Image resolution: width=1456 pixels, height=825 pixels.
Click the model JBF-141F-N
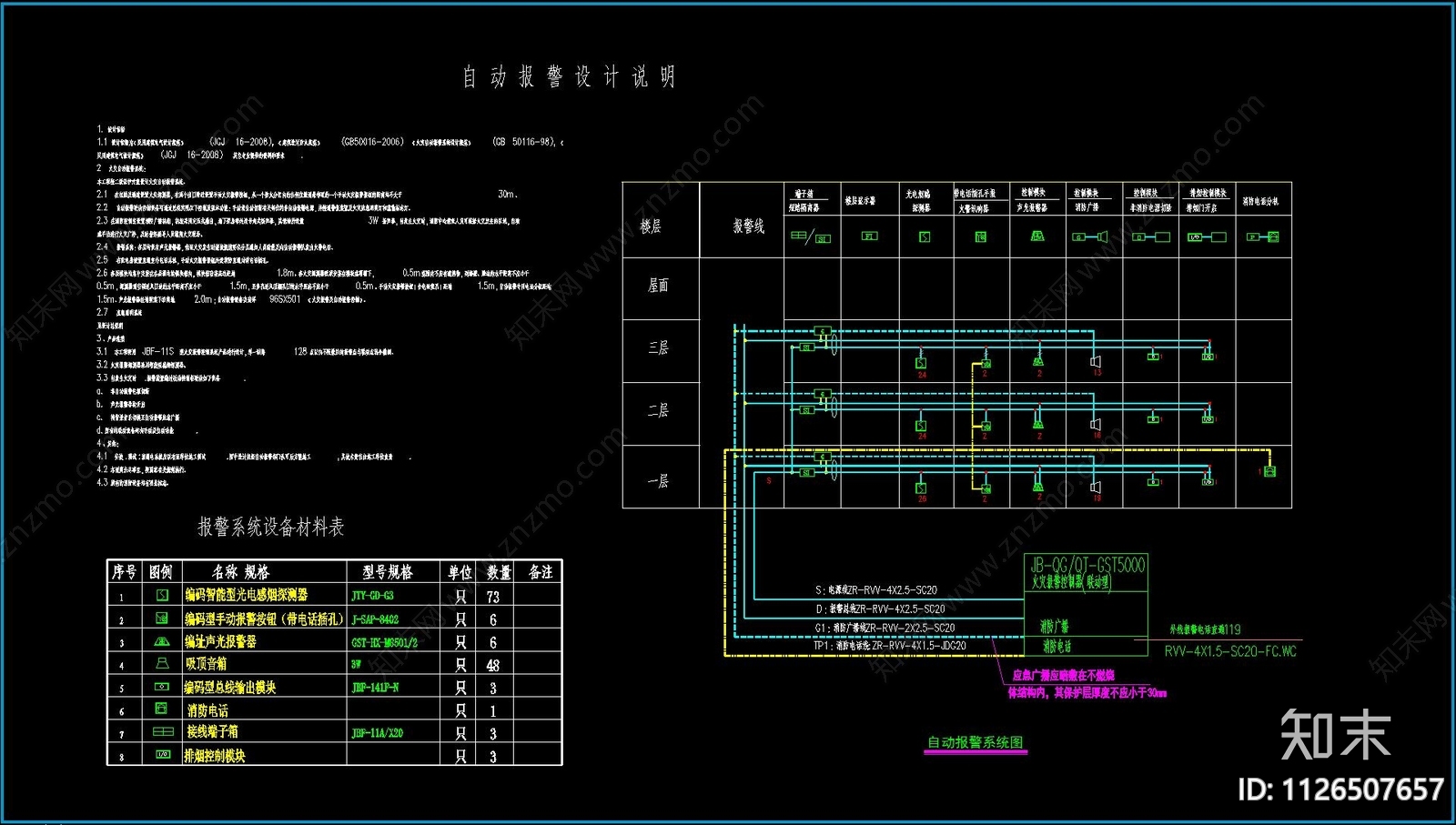coord(375,688)
